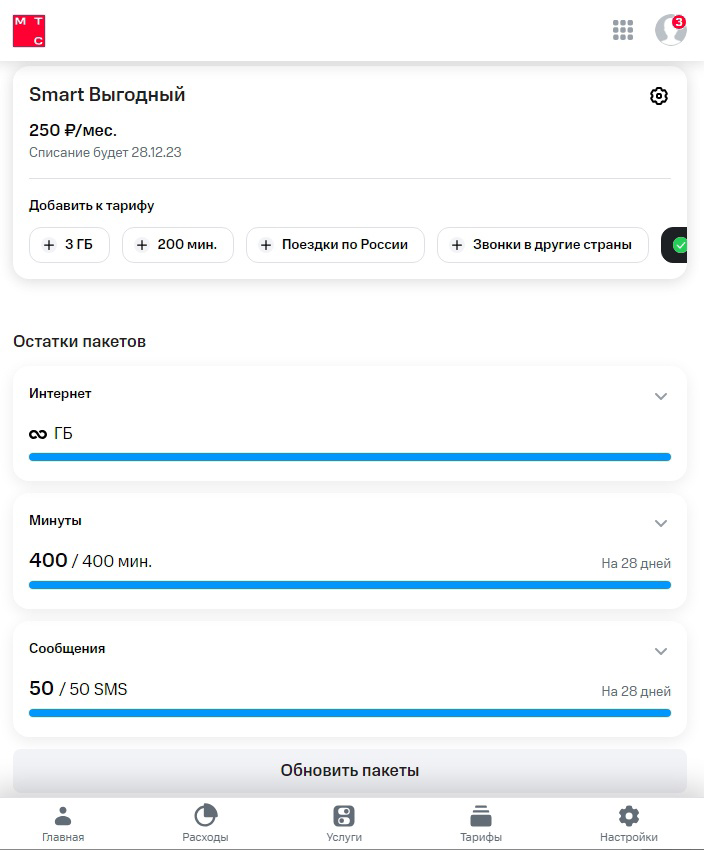Open the Тарифы tab

[481, 824]
